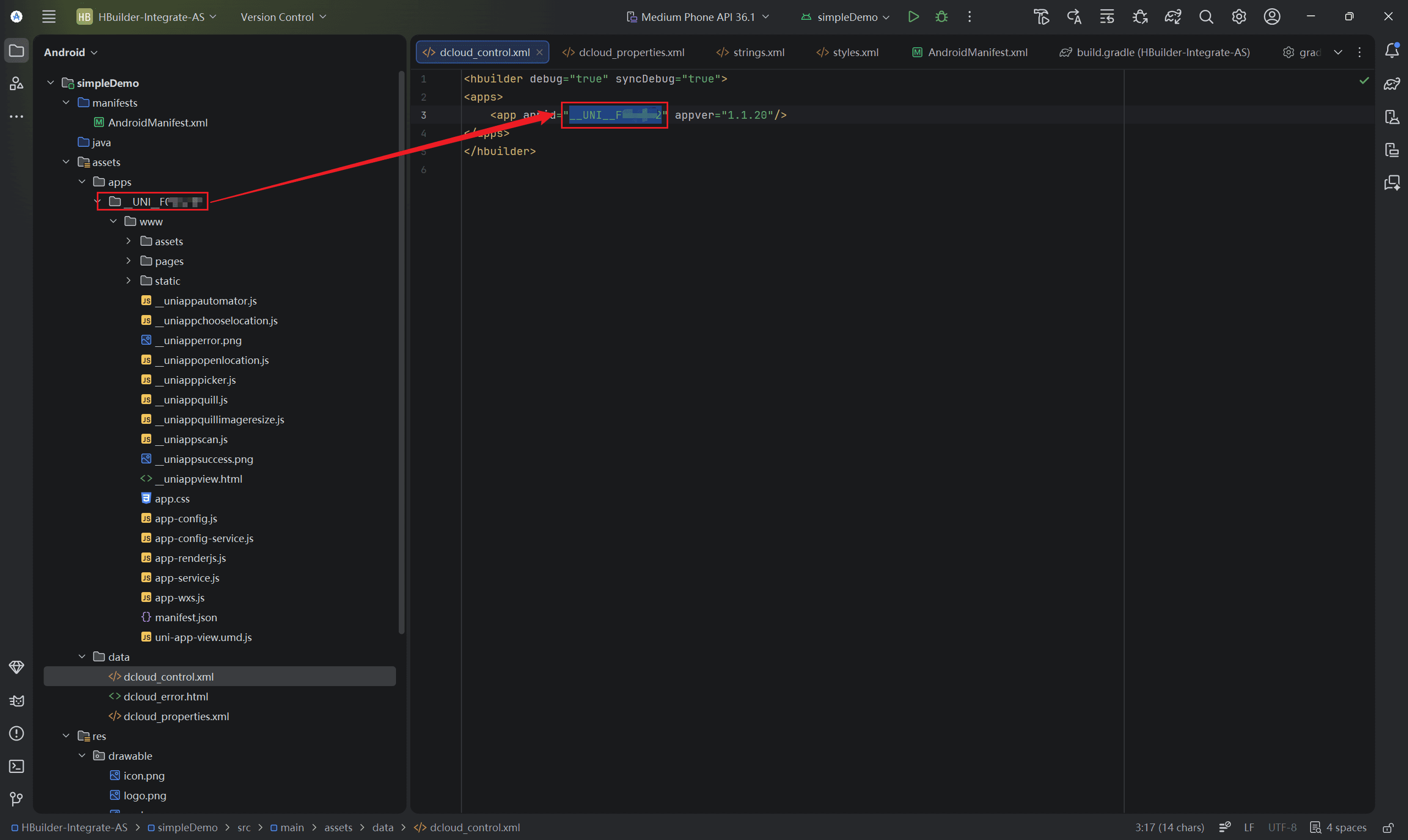Image resolution: width=1408 pixels, height=840 pixels.
Task: Toggle read-only lock in status bar
Action: point(1388,827)
